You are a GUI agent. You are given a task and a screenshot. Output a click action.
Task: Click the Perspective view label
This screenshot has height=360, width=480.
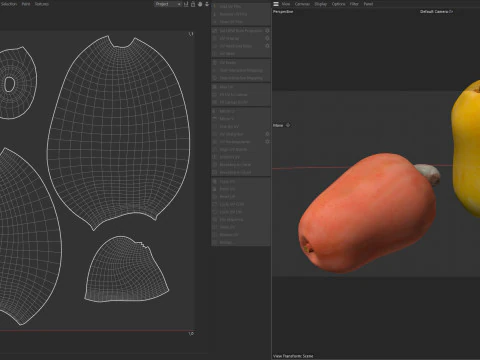click(283, 12)
